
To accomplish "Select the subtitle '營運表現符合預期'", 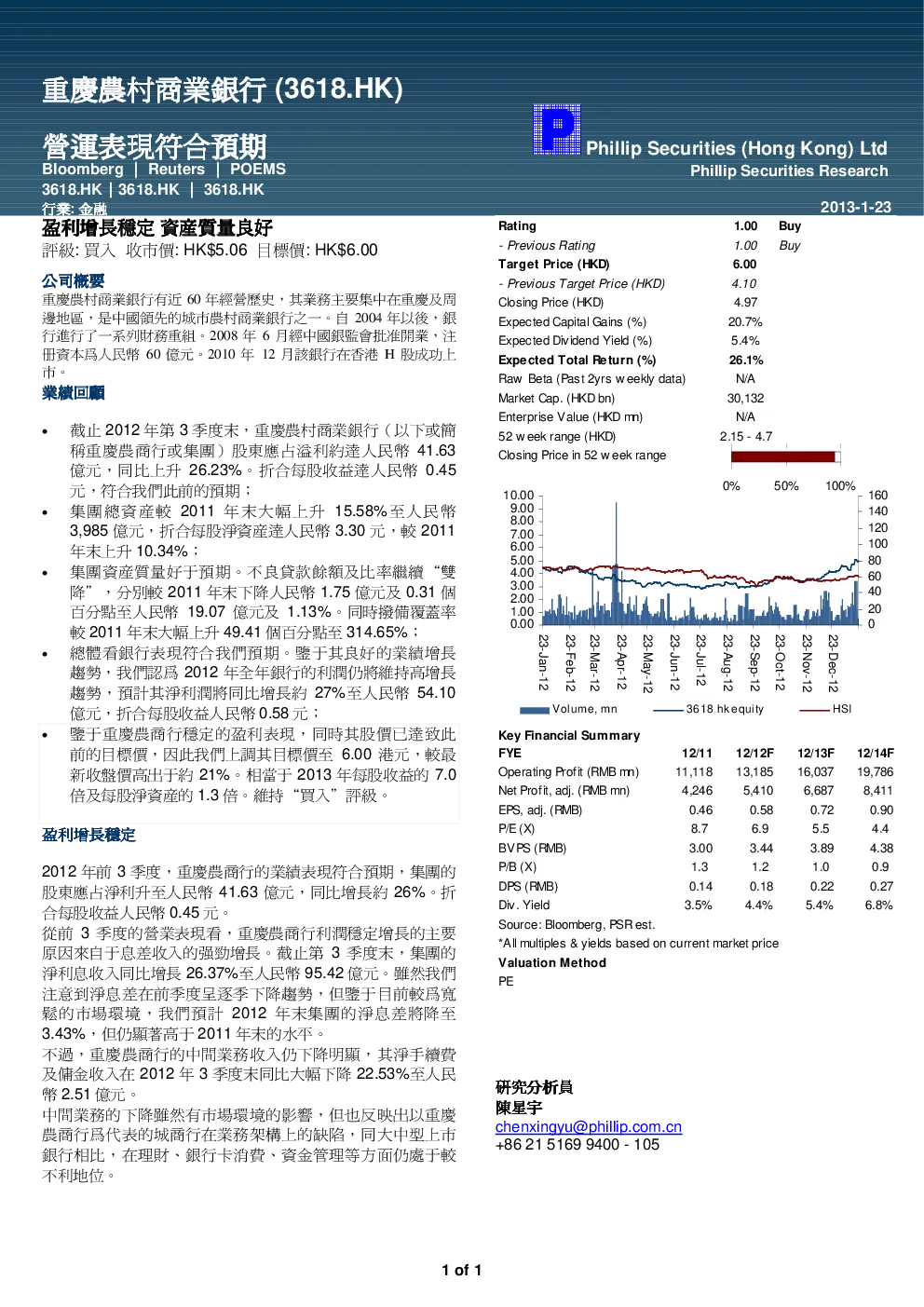I will [x=155, y=146].
